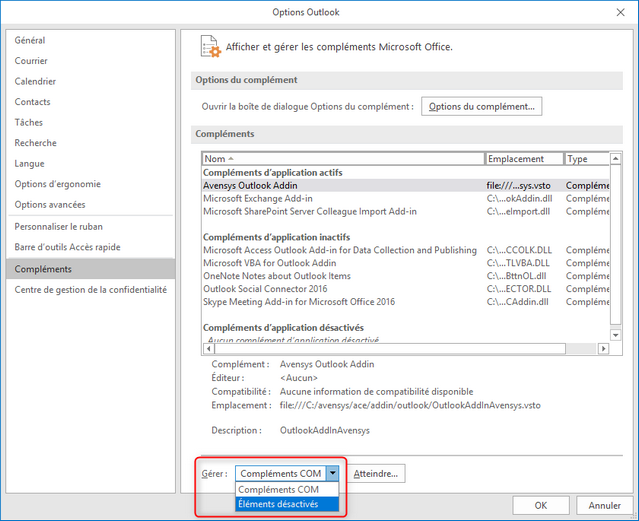Open the Gérer dropdown arrow

333,473
